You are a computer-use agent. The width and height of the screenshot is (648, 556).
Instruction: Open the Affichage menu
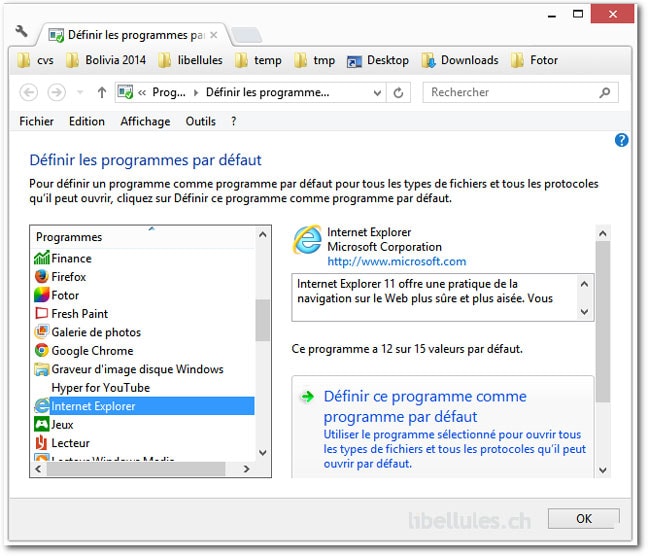click(x=145, y=122)
